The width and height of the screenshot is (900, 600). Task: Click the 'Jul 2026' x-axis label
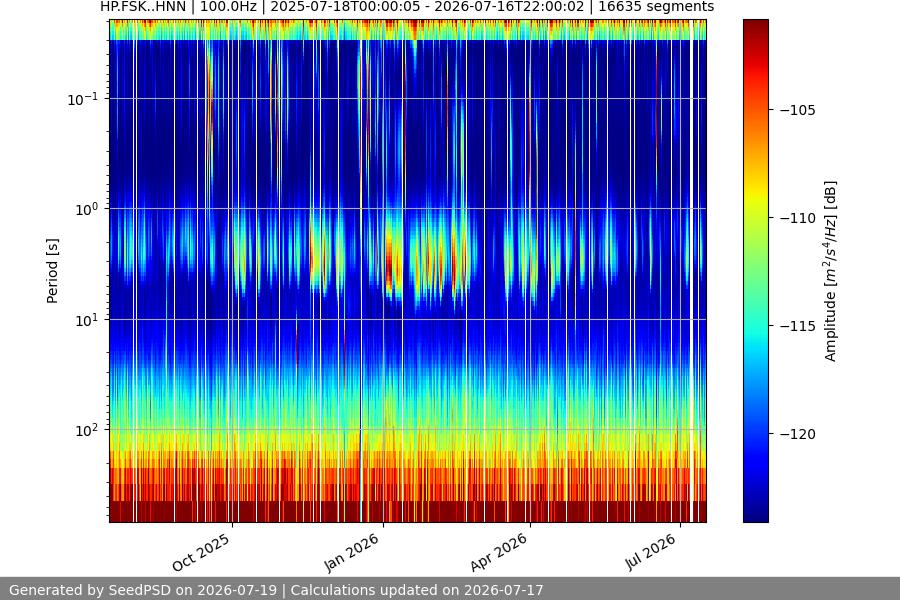pyautogui.click(x=650, y=552)
